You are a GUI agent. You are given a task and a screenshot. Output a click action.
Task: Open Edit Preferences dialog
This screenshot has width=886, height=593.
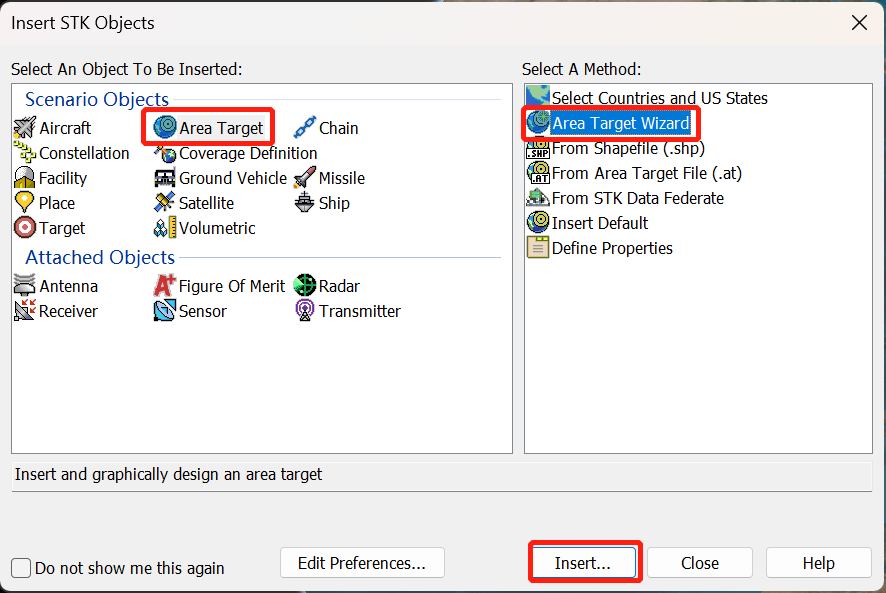tap(362, 563)
